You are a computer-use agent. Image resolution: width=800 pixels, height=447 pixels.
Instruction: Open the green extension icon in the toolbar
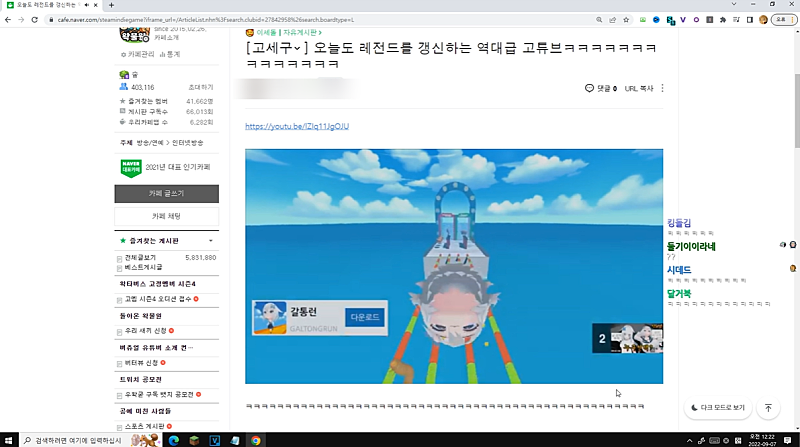pyautogui.click(x=643, y=20)
